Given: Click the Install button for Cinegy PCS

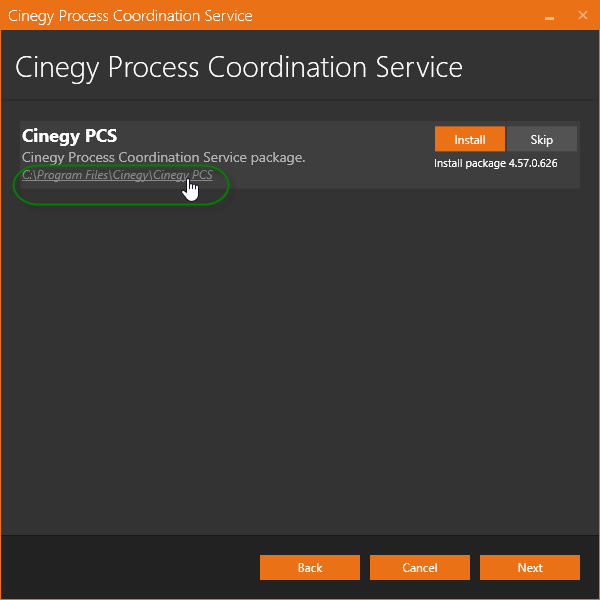Looking at the screenshot, I should click(470, 139).
